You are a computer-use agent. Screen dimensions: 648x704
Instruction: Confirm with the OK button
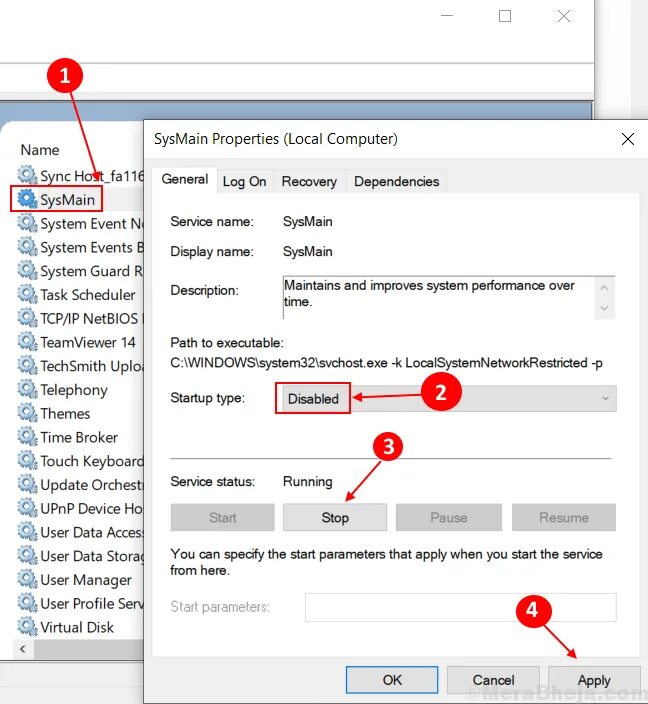click(392, 680)
